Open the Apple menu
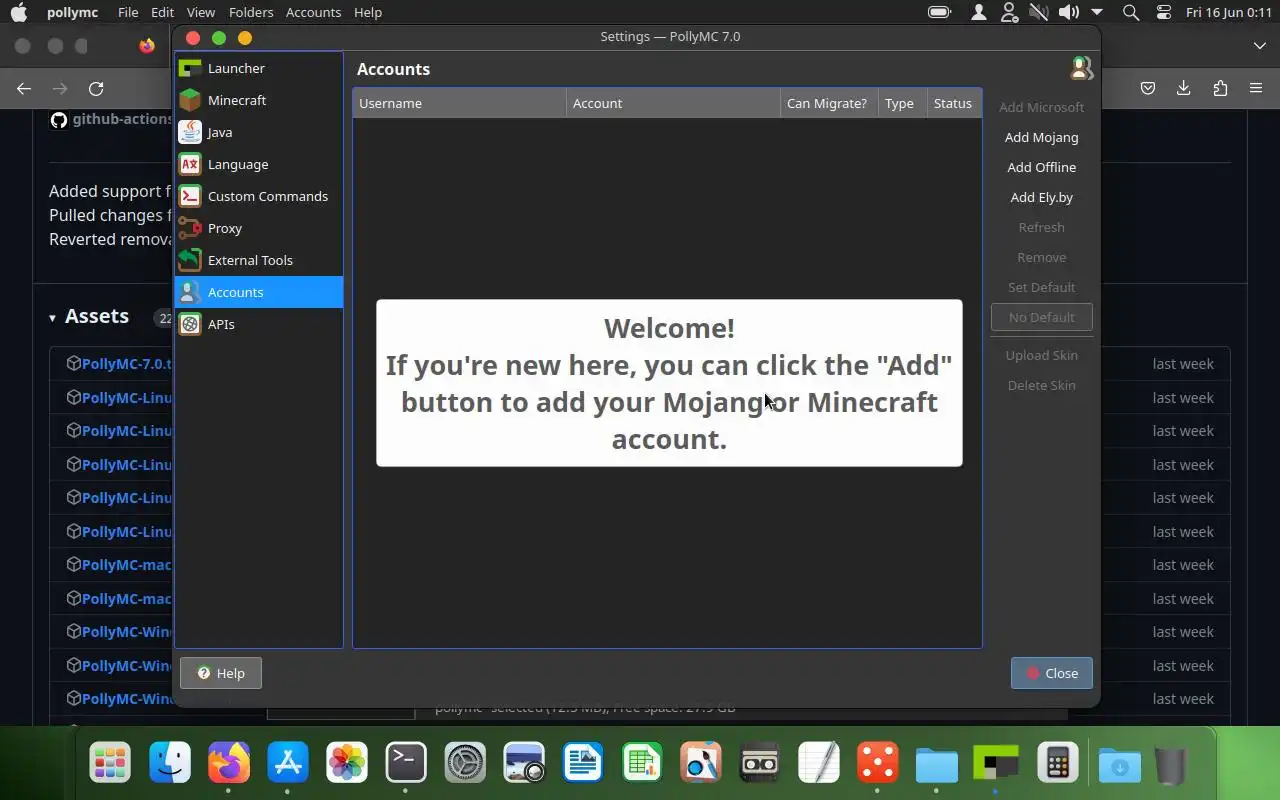The width and height of the screenshot is (1280, 800). pos(19,12)
